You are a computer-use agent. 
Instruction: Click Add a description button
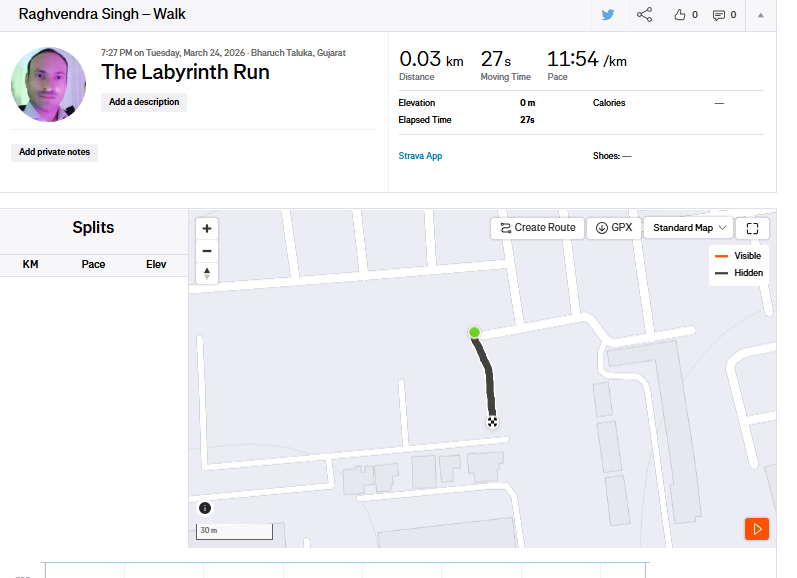(144, 102)
